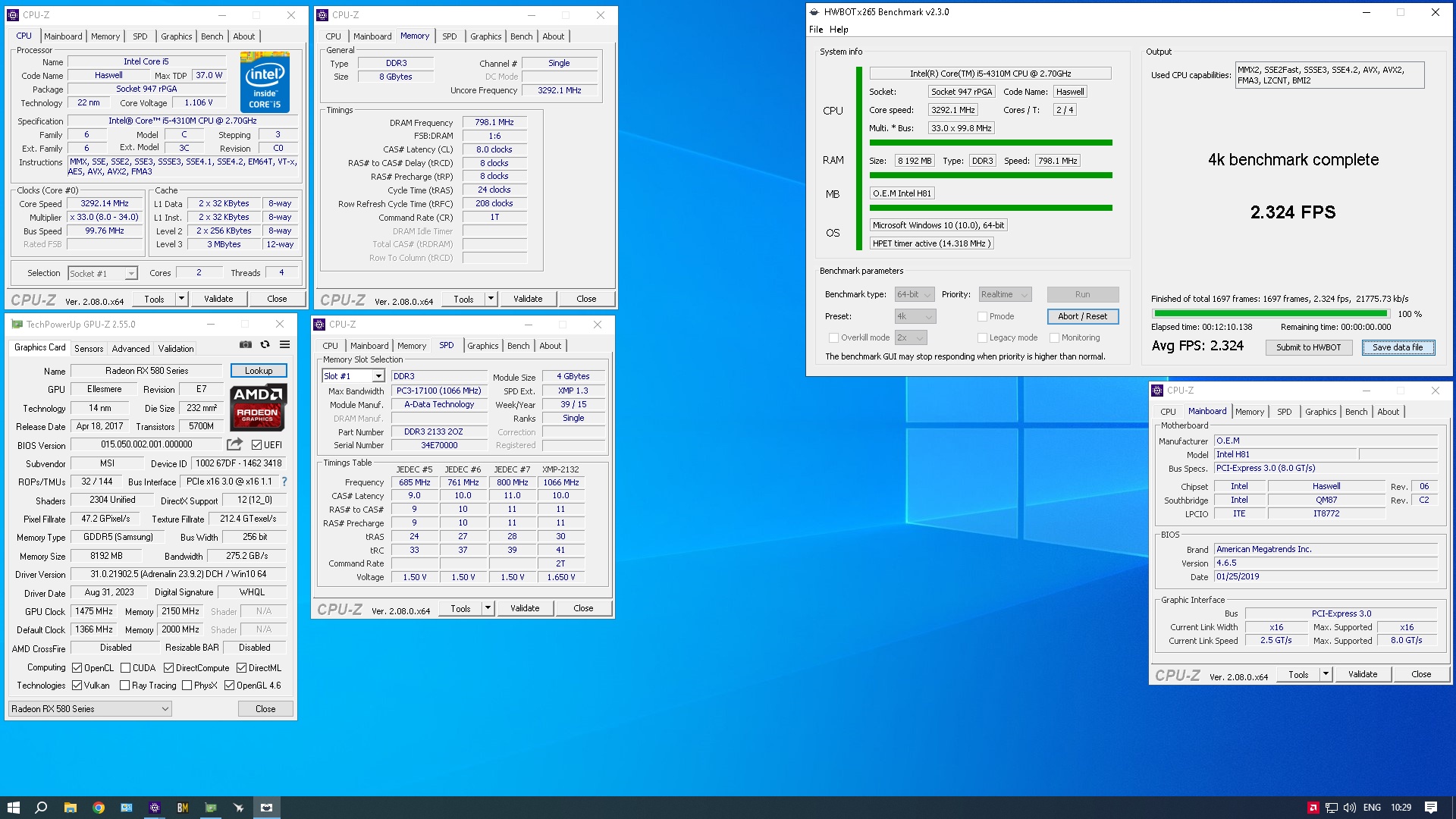This screenshot has height=819, width=1456.
Task: Click Validate in CPU-Z Memory window
Action: (x=528, y=299)
